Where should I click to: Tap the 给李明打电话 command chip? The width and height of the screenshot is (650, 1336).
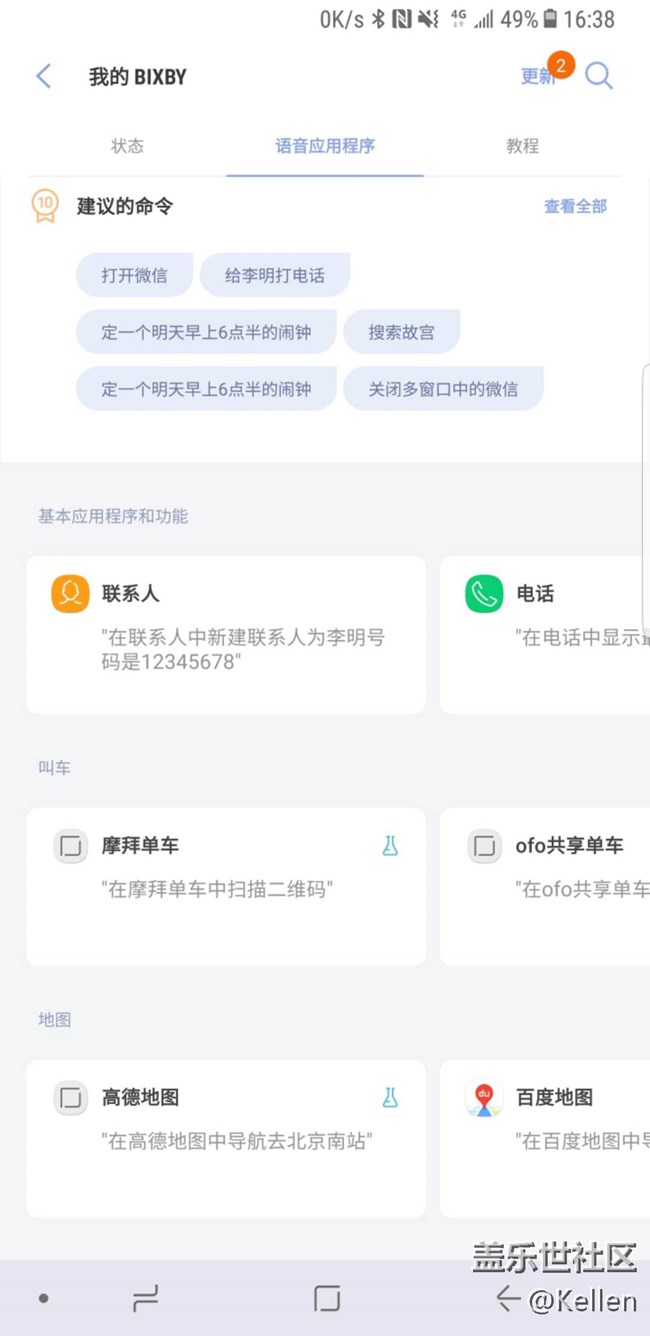click(x=275, y=274)
